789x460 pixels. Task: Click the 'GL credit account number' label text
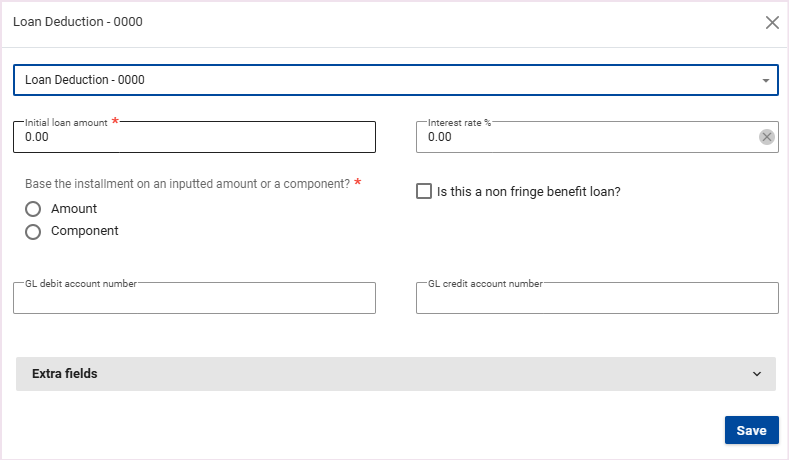(x=485, y=284)
